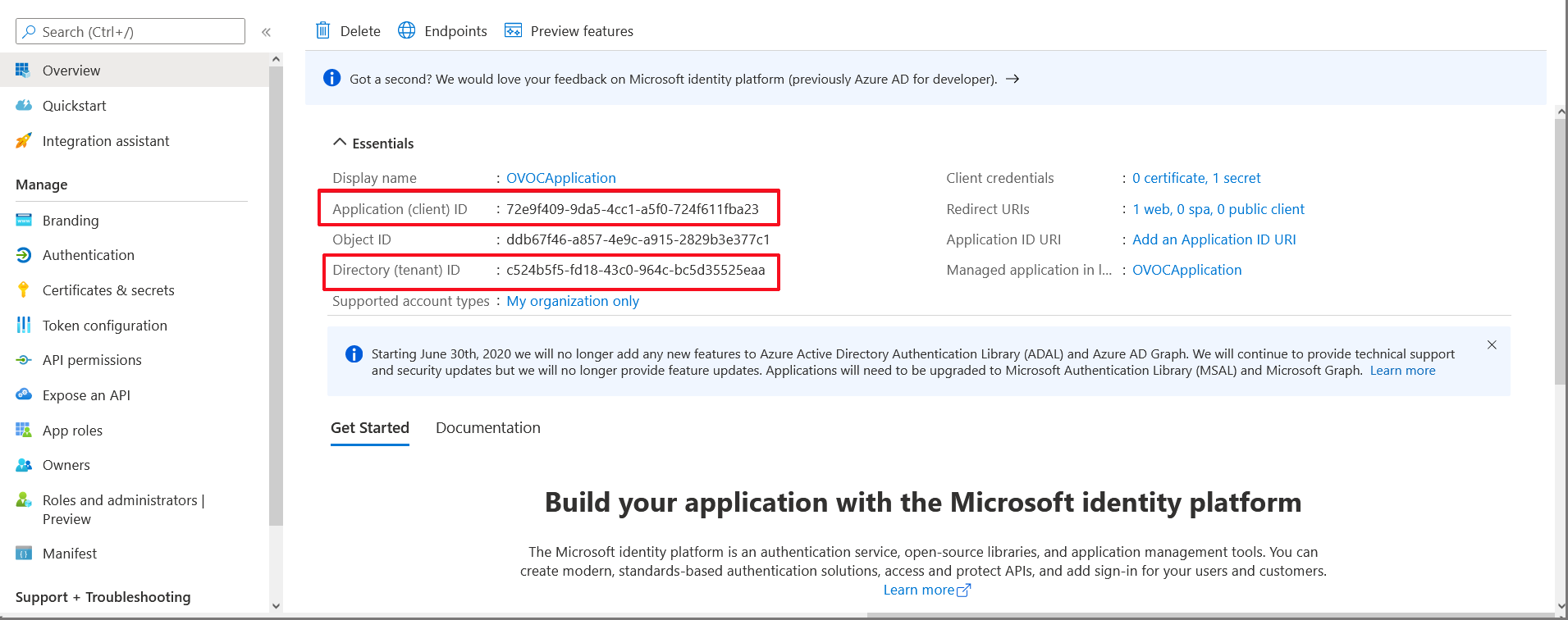Click Add an Application ID URI link
Viewport: 1568px width, 620px height.
pyautogui.click(x=1214, y=239)
